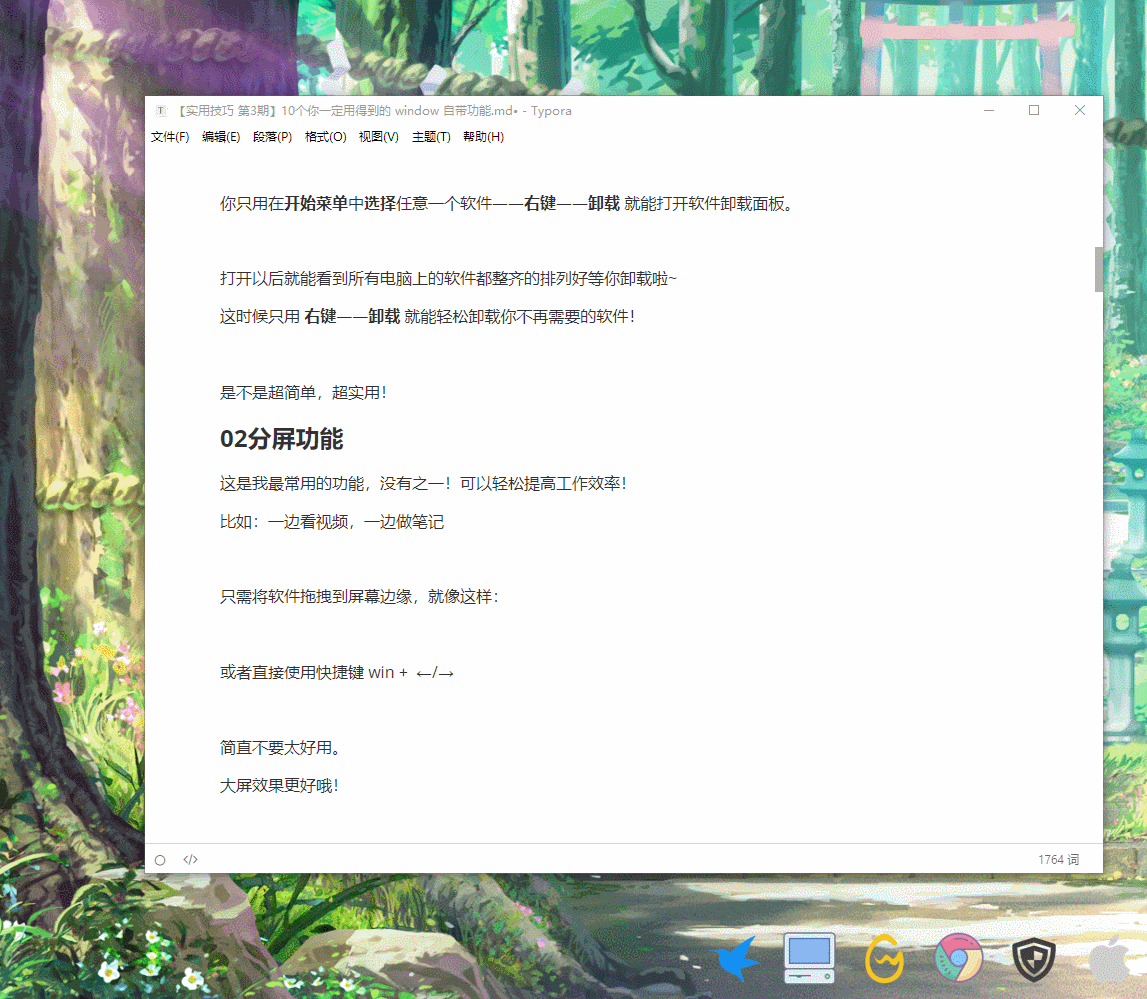Open the 文件(F) menu
Image resolution: width=1147 pixels, height=999 pixels.
pyautogui.click(x=170, y=137)
